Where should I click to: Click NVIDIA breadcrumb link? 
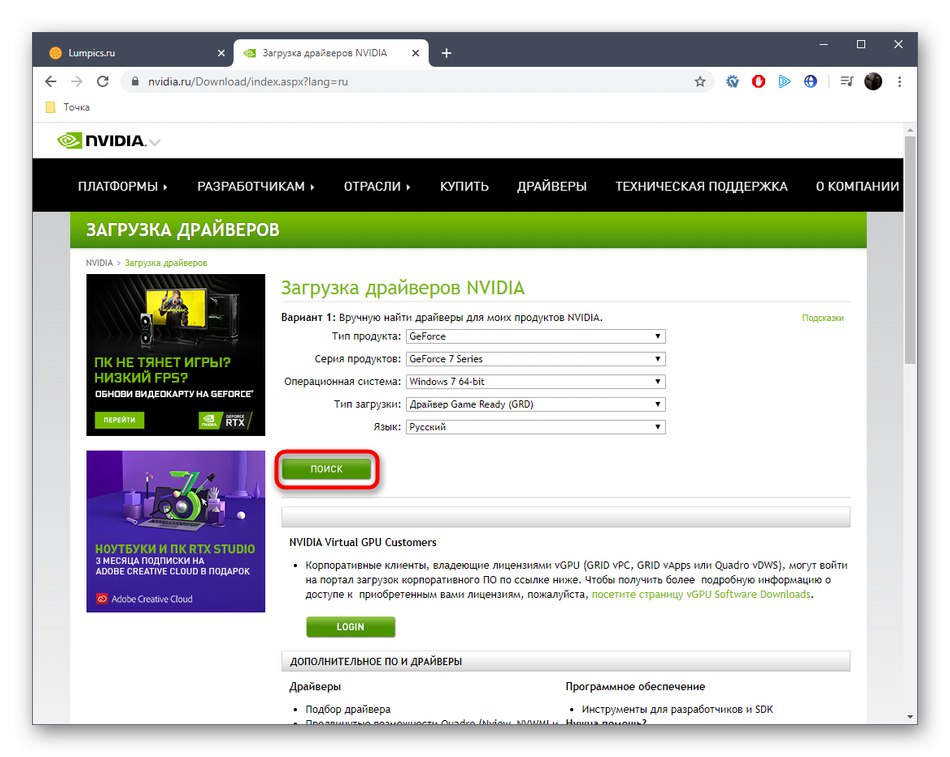99,263
